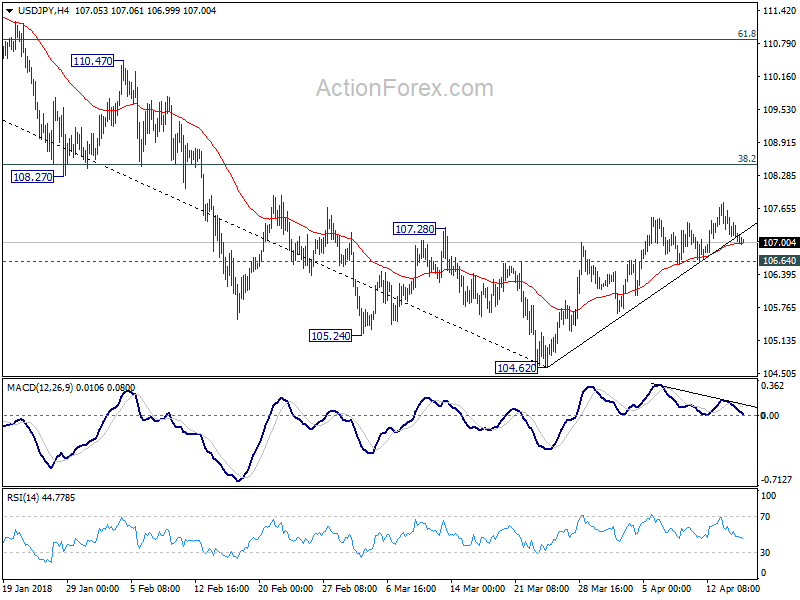Select the 14 Mar 00:00 time label
Image resolution: width=800 pixels, height=600 pixels.
point(477,588)
